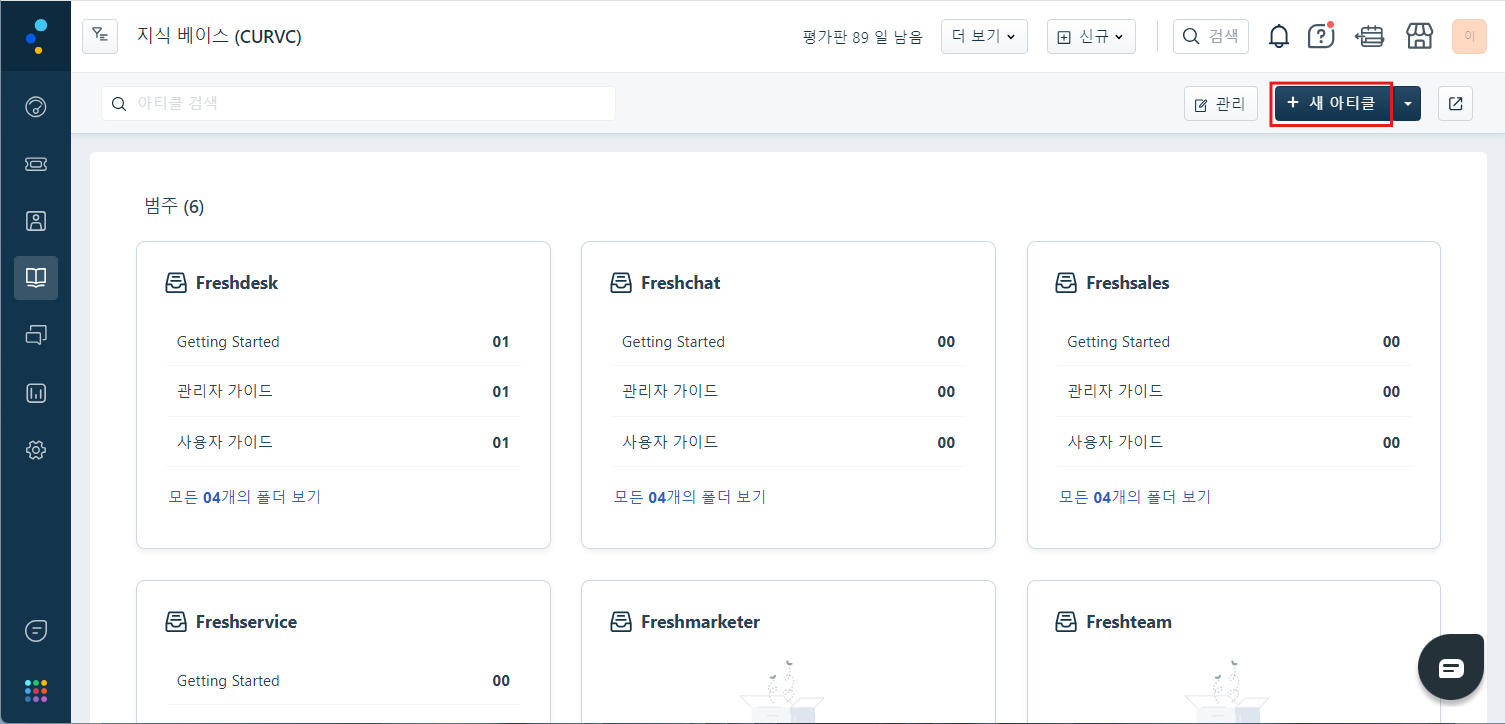Open the Dashboard icon in sidebar

(36, 107)
